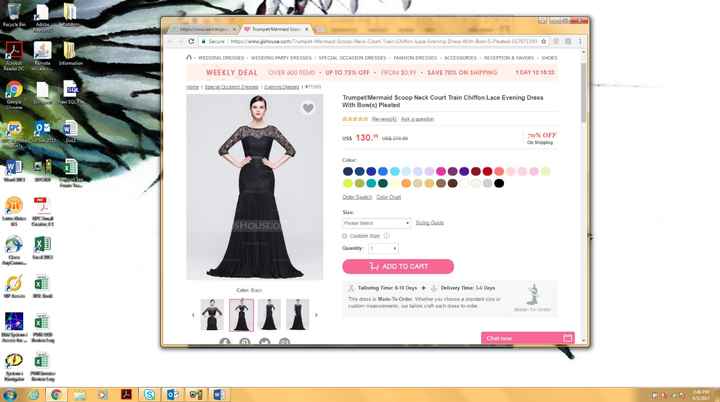Switch to Chrome in the taskbar
This screenshot has width=720, height=402.
tap(56, 395)
